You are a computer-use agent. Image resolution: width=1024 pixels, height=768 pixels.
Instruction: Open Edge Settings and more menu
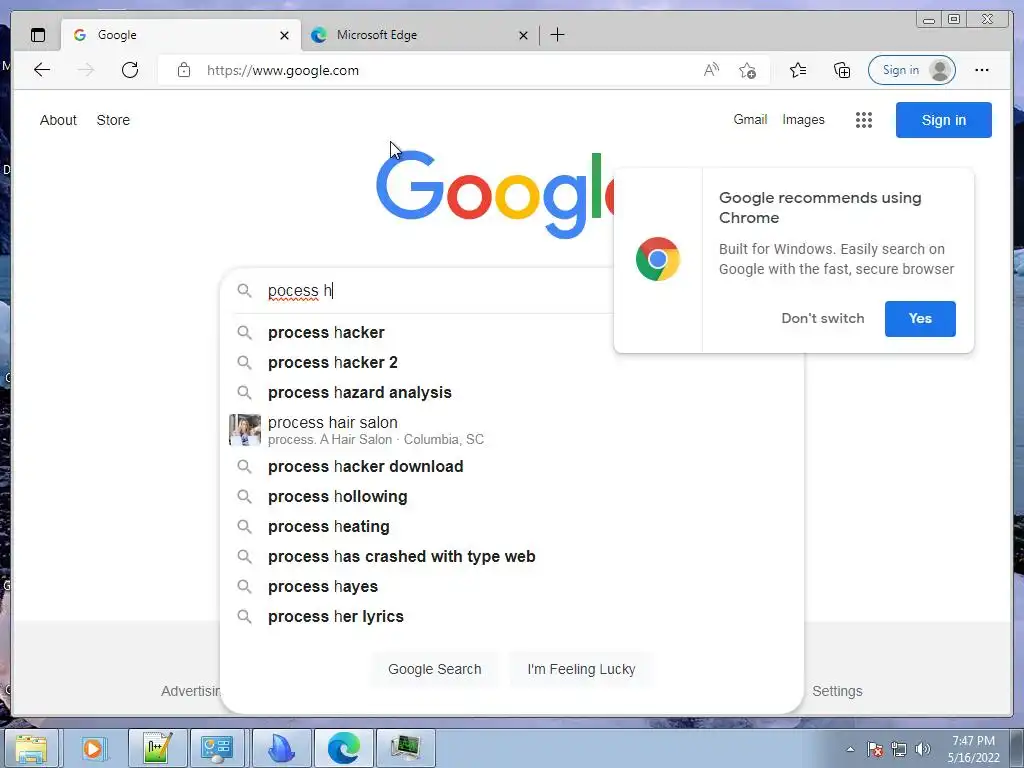[982, 70]
